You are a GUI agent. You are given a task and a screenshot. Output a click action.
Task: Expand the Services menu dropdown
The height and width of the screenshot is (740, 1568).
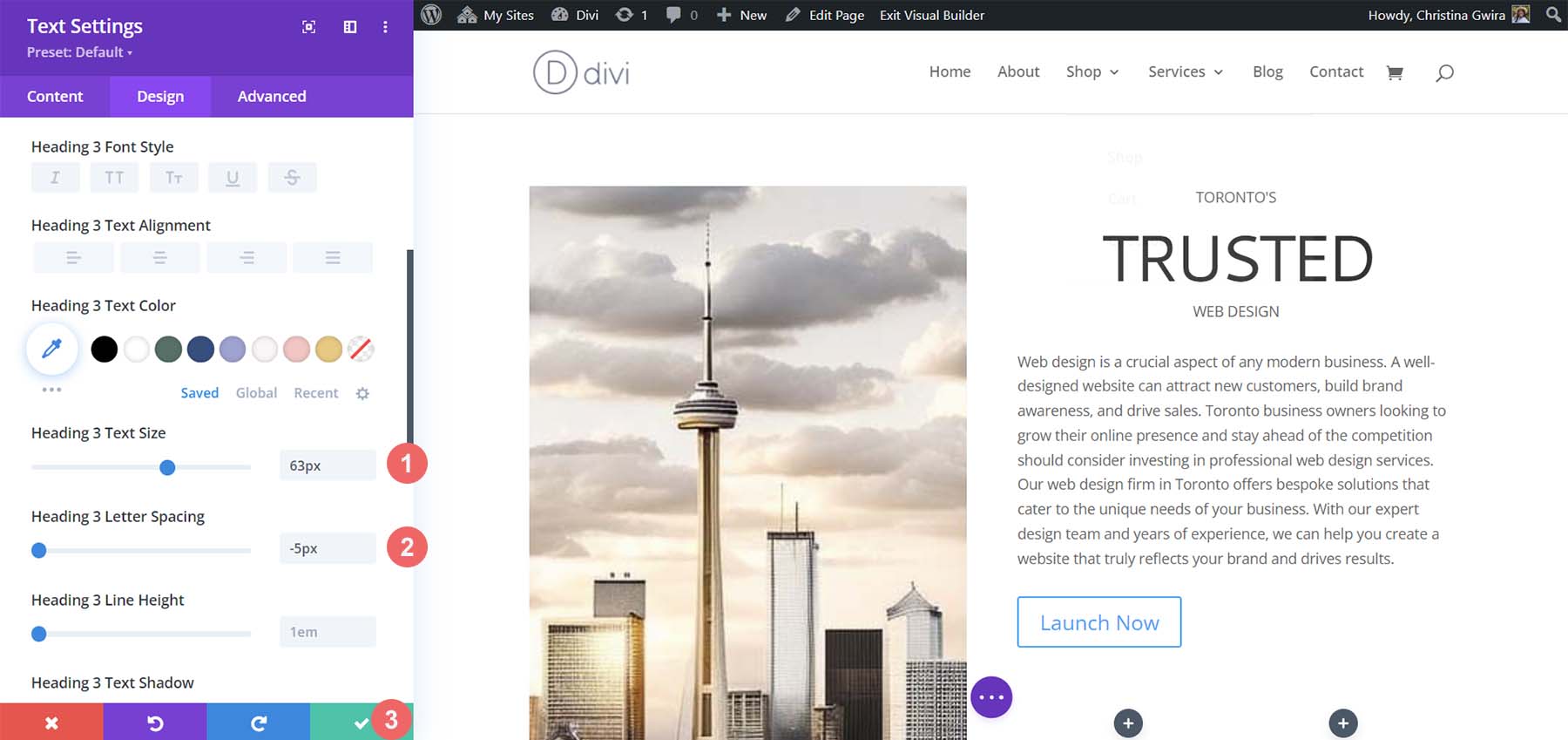point(1185,72)
